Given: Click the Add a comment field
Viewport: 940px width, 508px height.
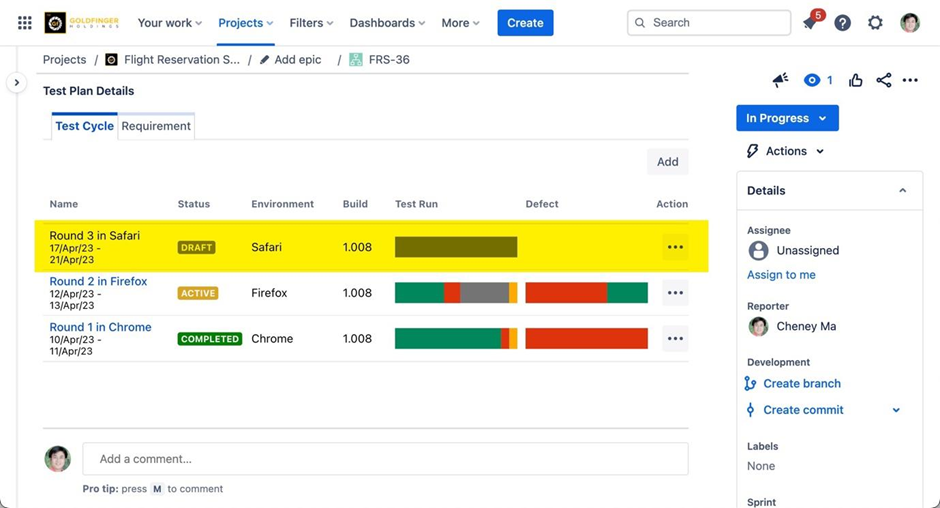Looking at the screenshot, I should [x=385, y=459].
